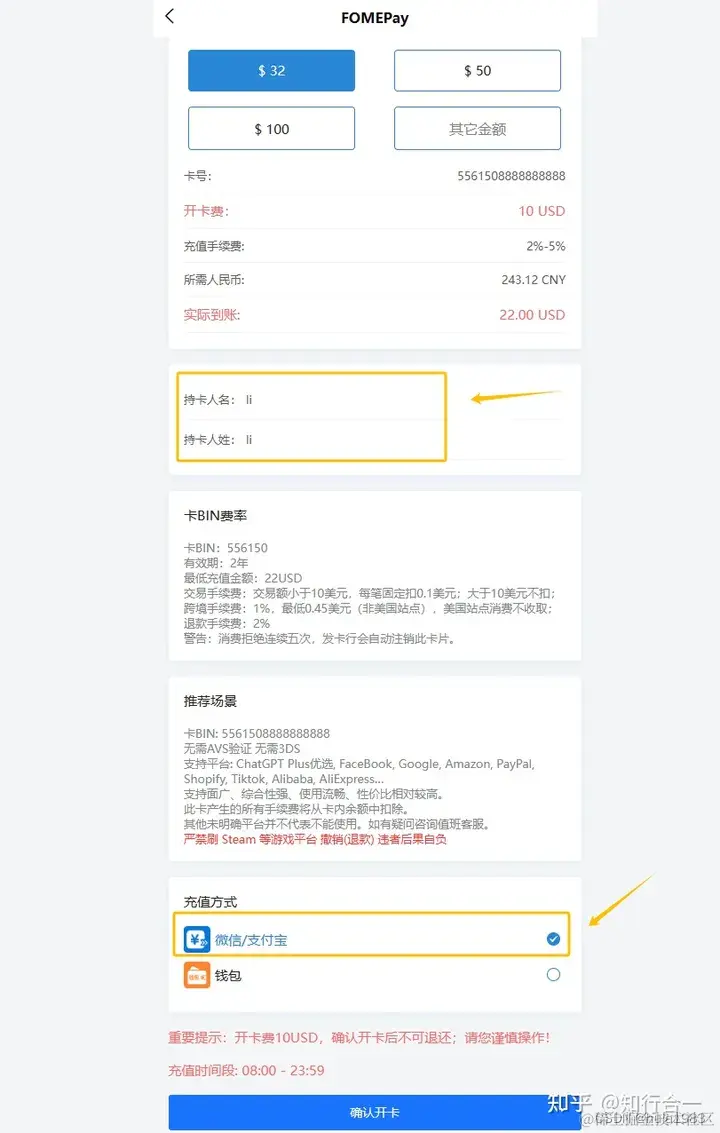Click the 卡BIN费率 section heading
The width and height of the screenshot is (720, 1133).
[215, 515]
